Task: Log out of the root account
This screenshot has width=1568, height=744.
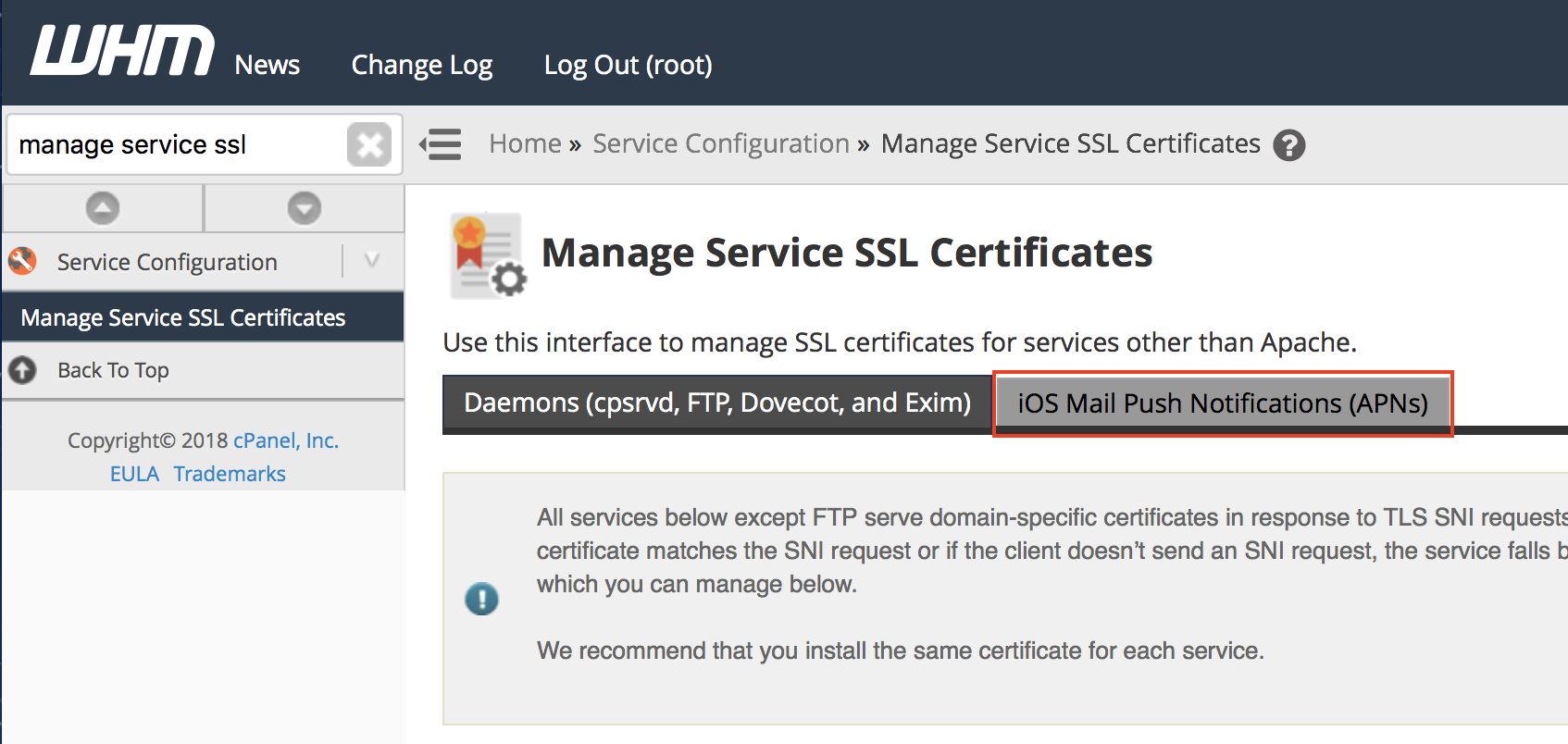Action: point(628,65)
